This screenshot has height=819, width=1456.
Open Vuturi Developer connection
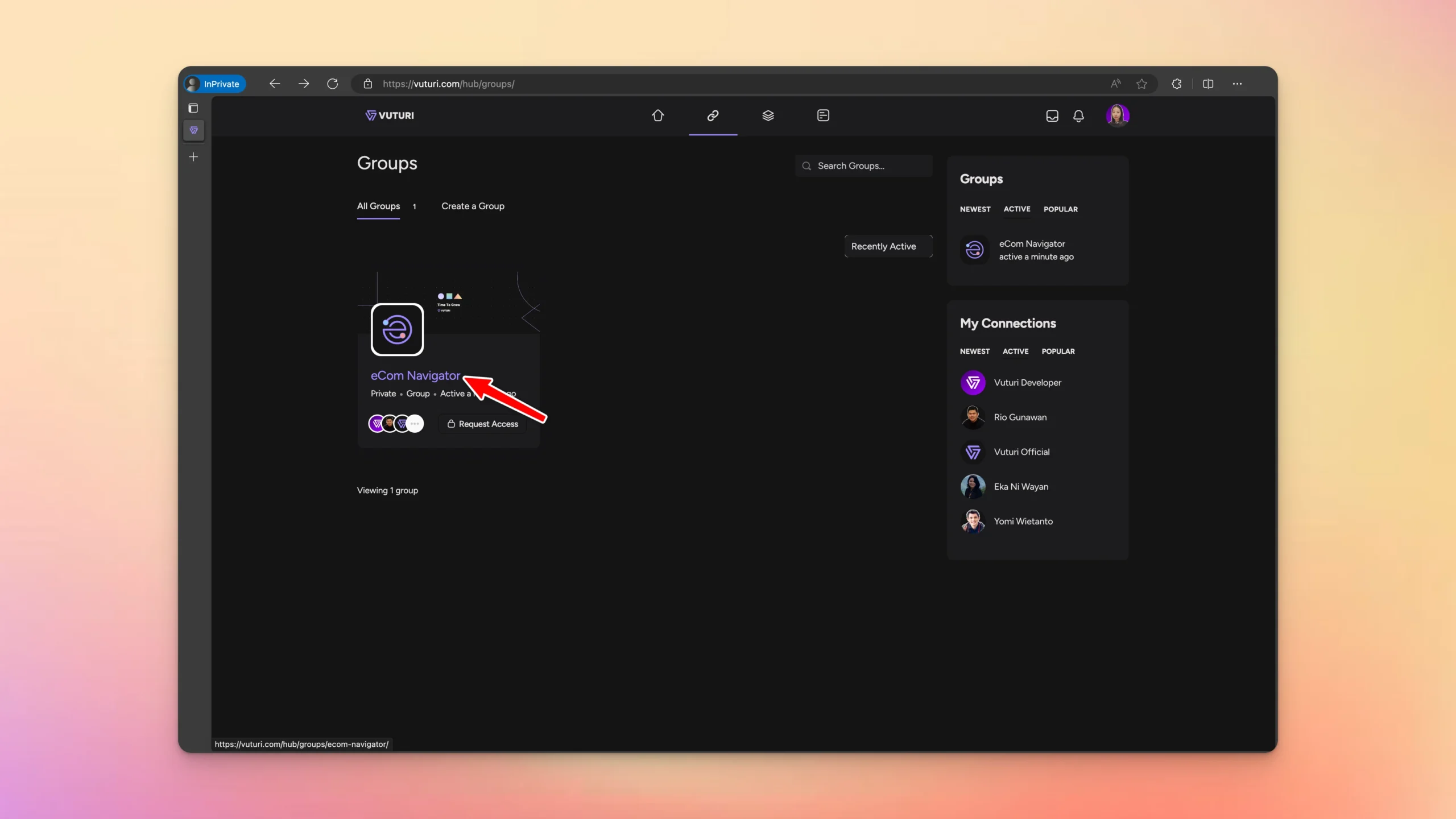(1027, 383)
